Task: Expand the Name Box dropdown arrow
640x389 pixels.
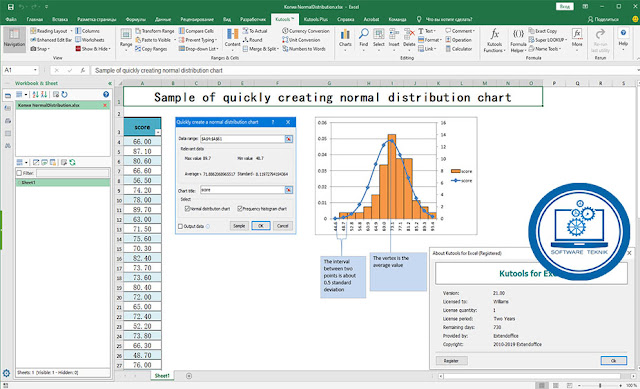Action: (x=35, y=70)
